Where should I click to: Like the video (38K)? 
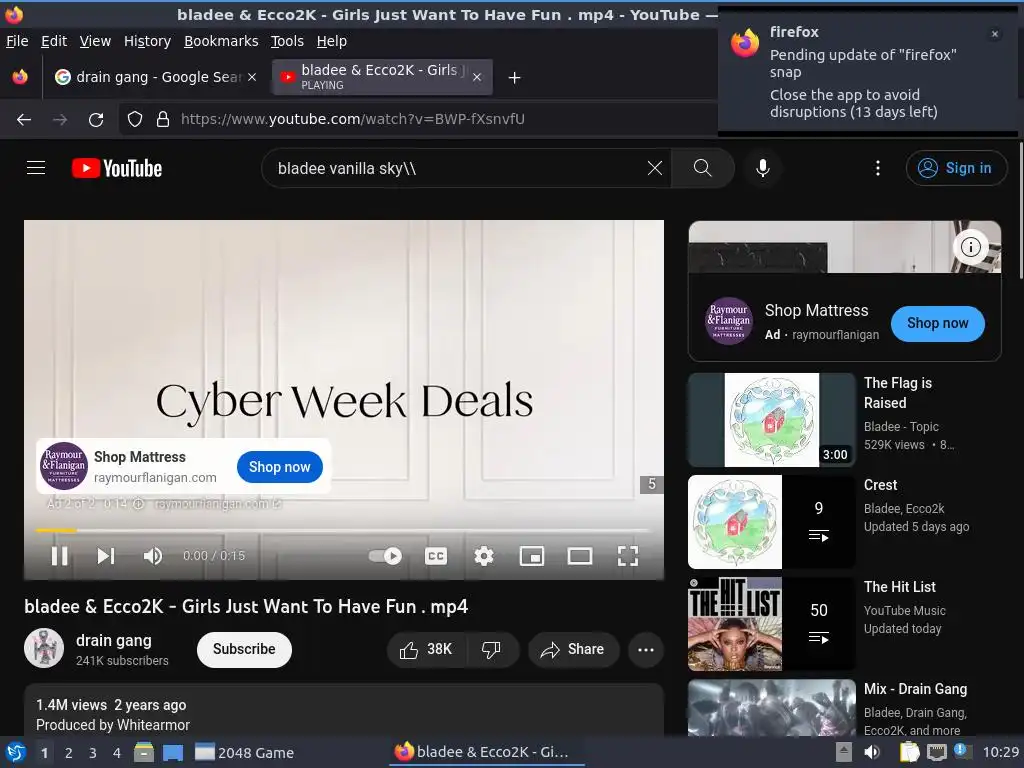(426, 649)
